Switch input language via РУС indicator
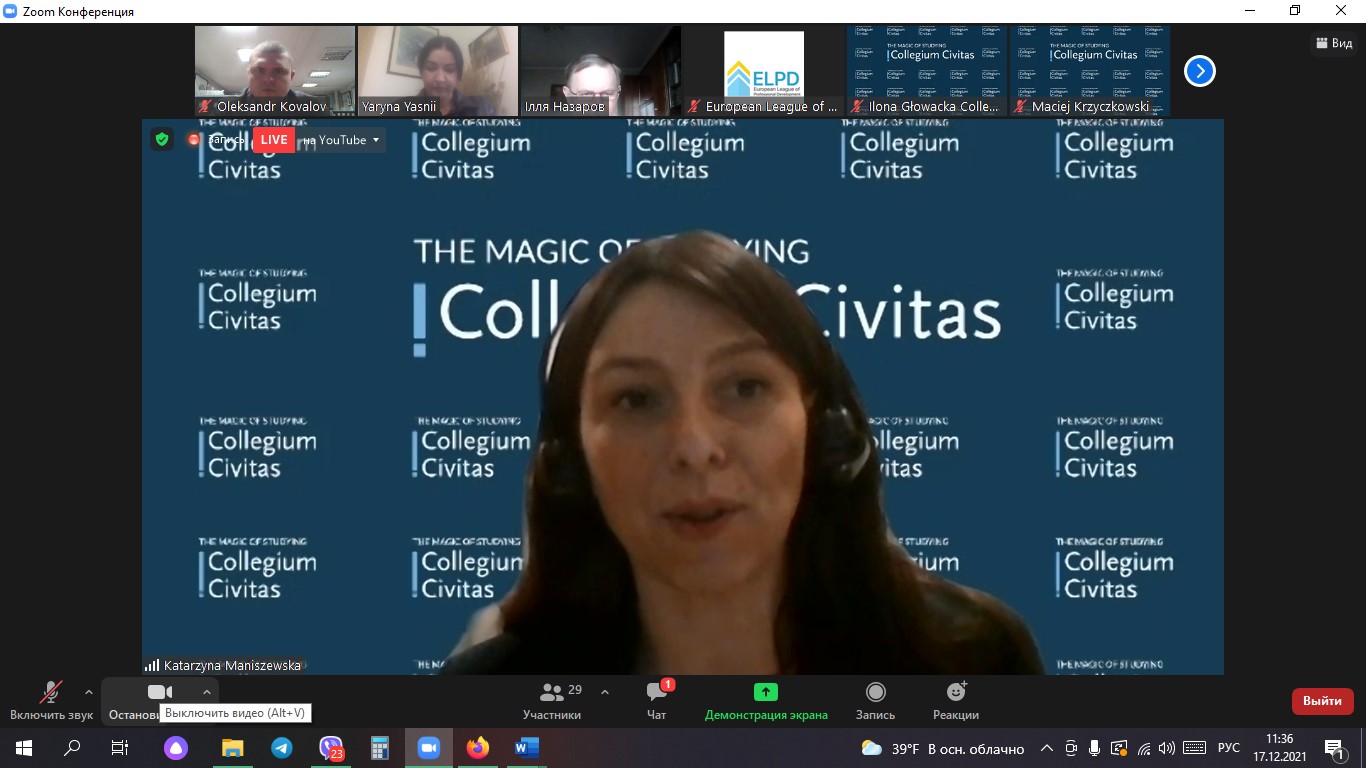1366x768 pixels. point(1229,748)
